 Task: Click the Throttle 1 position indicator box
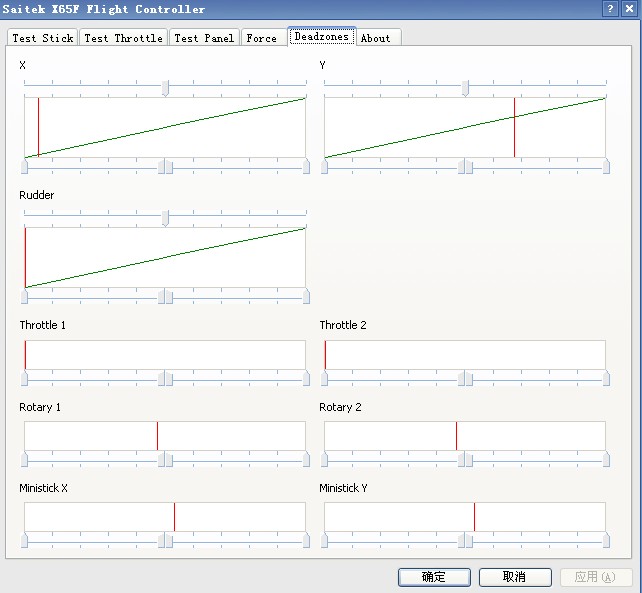(165, 355)
